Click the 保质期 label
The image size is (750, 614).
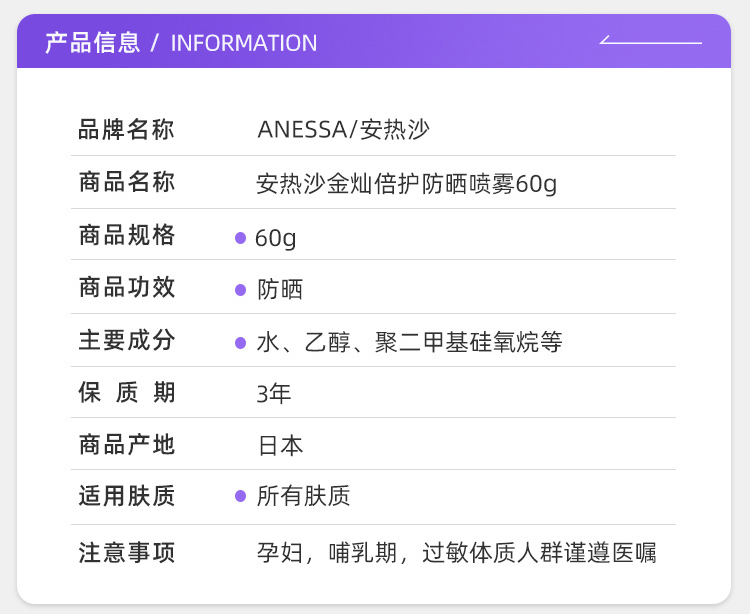pos(127,393)
